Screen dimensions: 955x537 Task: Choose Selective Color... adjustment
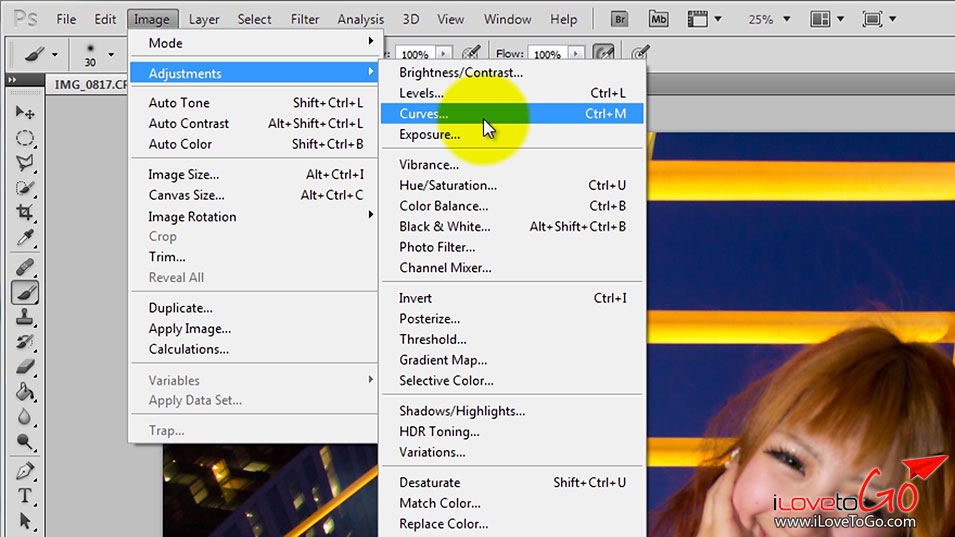click(x=512, y=381)
